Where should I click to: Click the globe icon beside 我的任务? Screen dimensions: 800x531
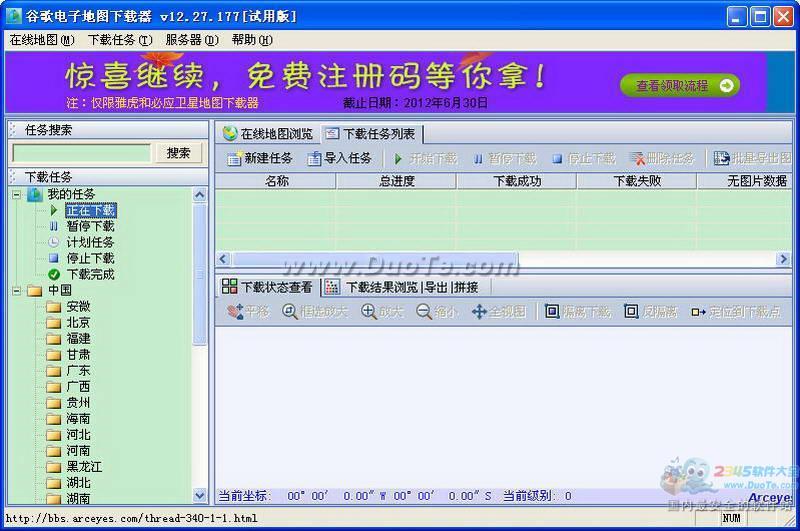click(34, 194)
